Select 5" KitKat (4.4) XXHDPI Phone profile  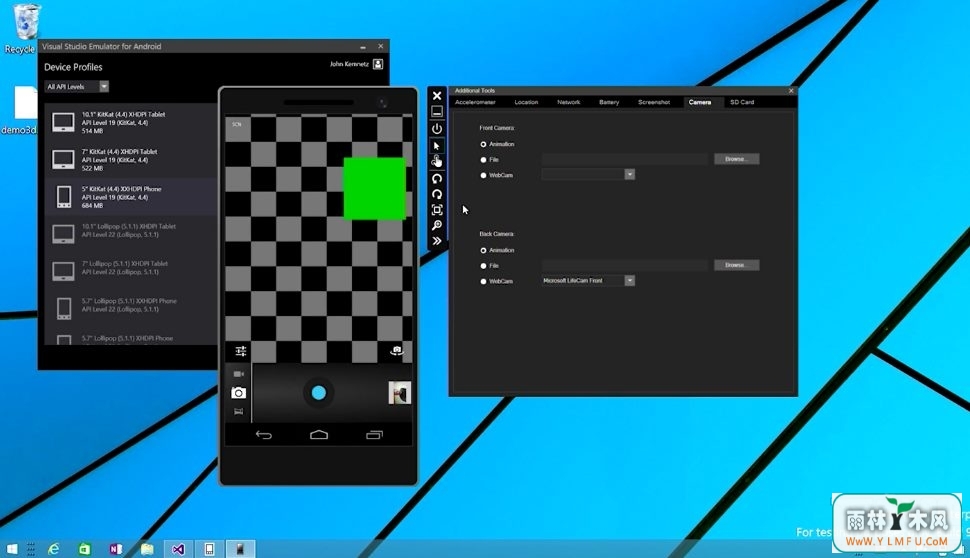[131, 197]
